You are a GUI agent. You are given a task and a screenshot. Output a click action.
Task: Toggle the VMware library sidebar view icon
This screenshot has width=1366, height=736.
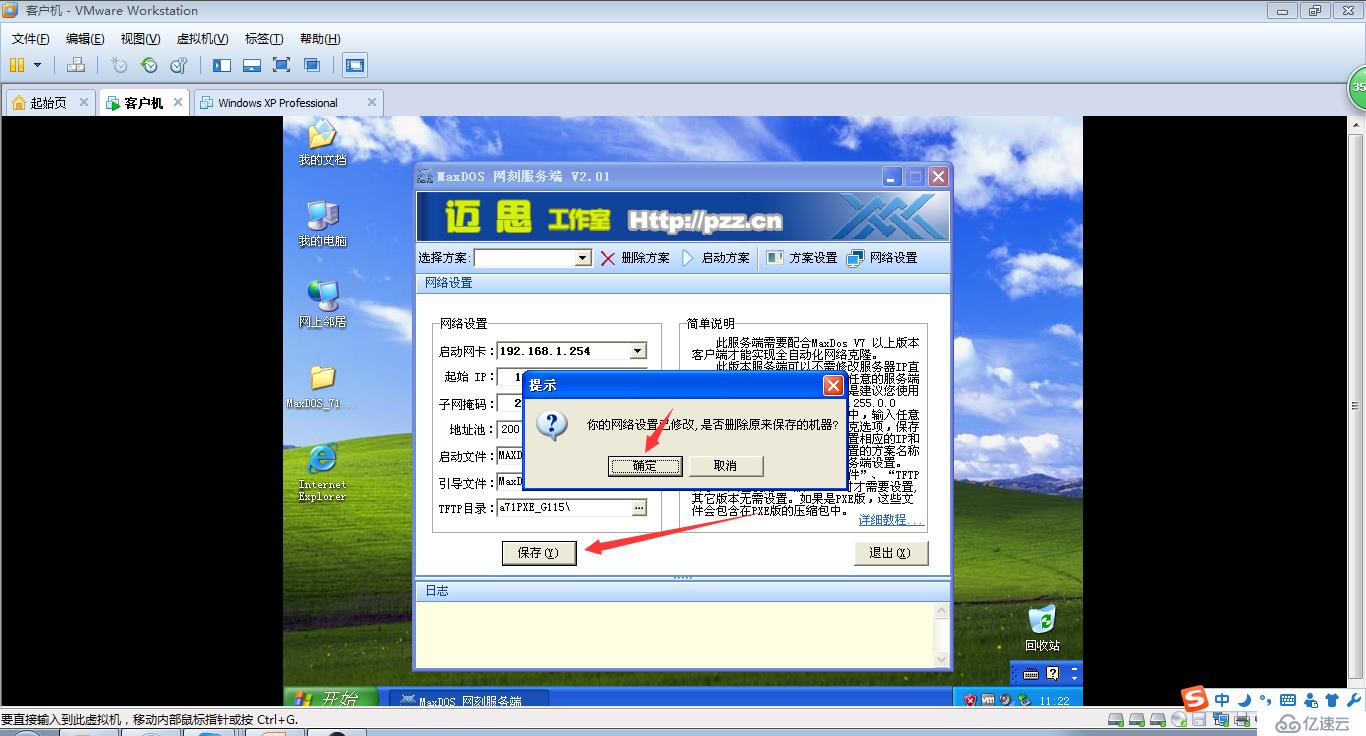222,65
